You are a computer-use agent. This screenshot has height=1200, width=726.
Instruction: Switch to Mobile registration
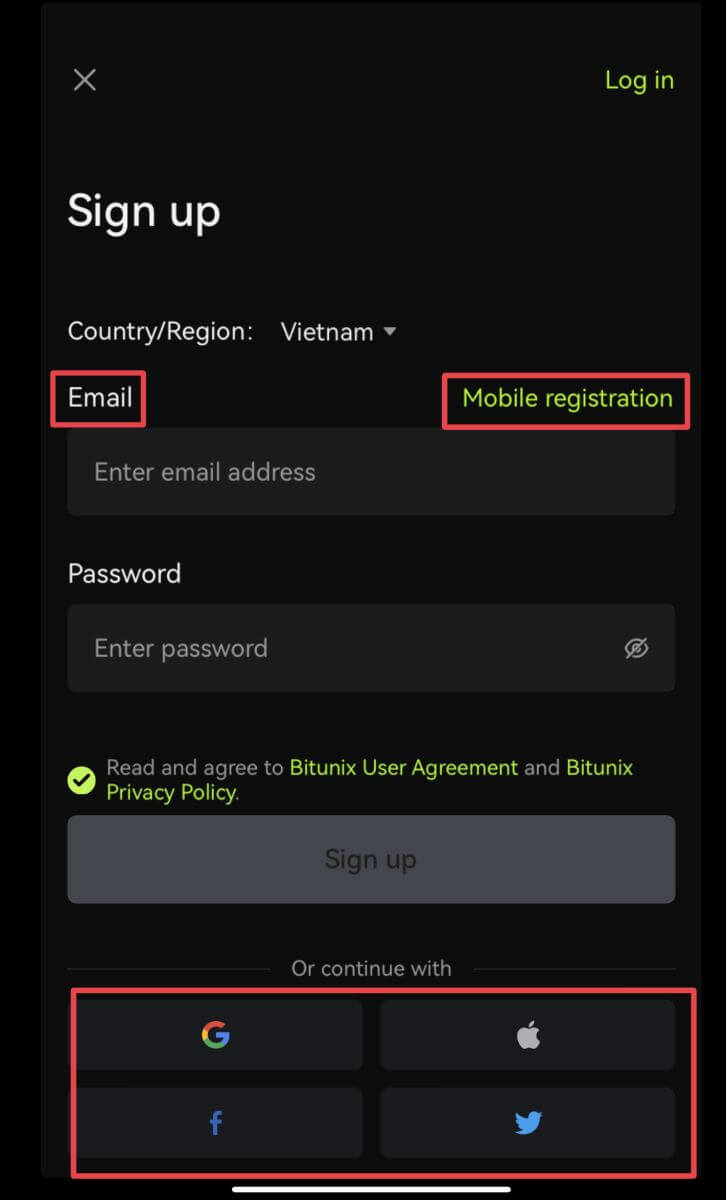pyautogui.click(x=565, y=398)
